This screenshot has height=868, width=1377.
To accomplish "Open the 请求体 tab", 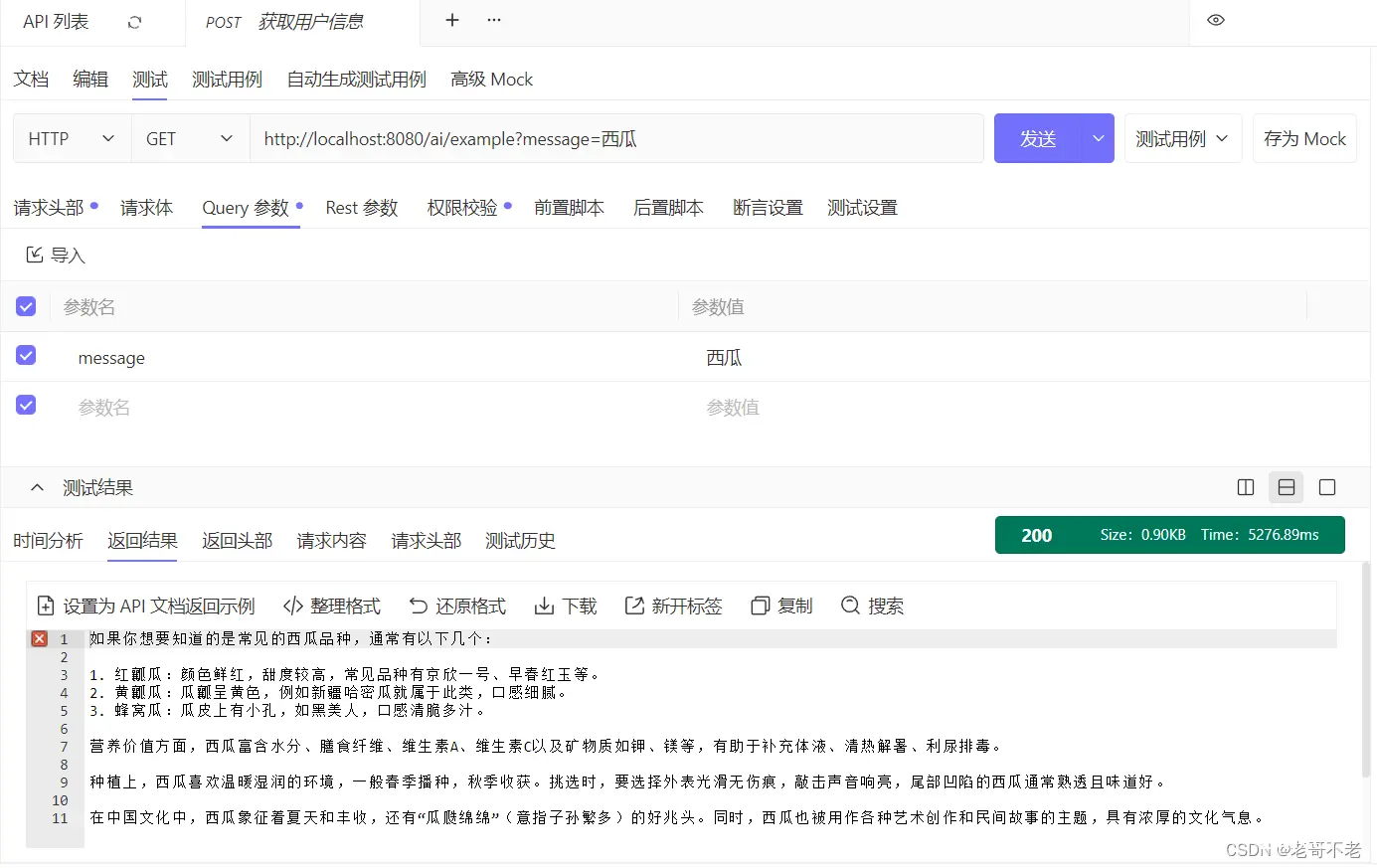I will 146,208.
